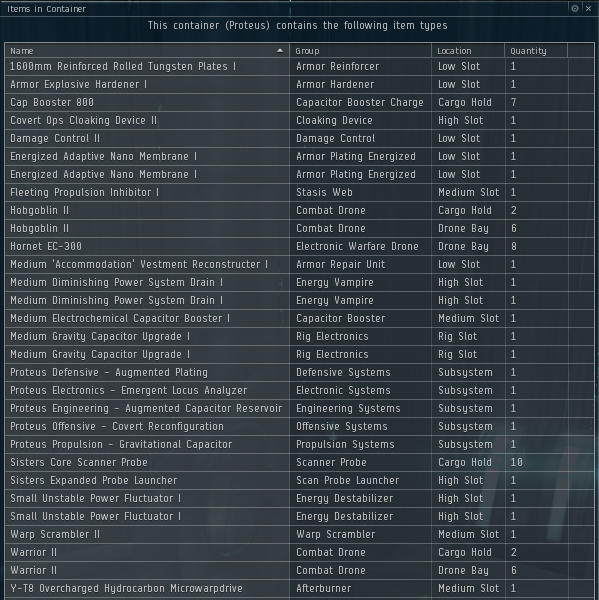
Task: Select 1600mm Reinforced Rolled Tungsten Plates I
Action: (x=299, y=67)
